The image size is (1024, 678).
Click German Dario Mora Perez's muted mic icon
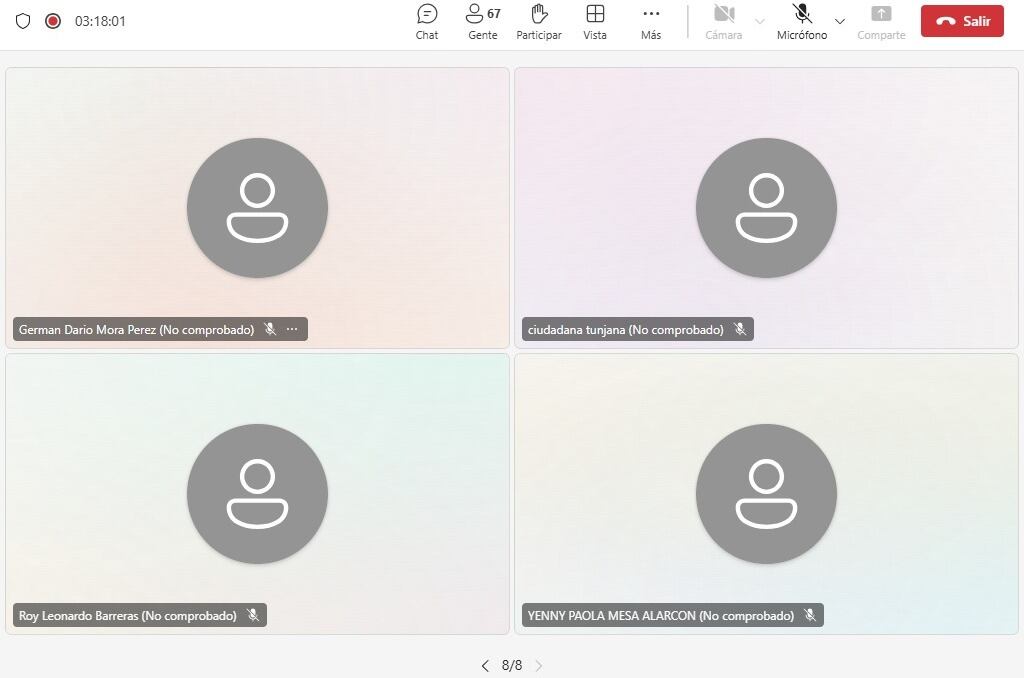(270, 329)
